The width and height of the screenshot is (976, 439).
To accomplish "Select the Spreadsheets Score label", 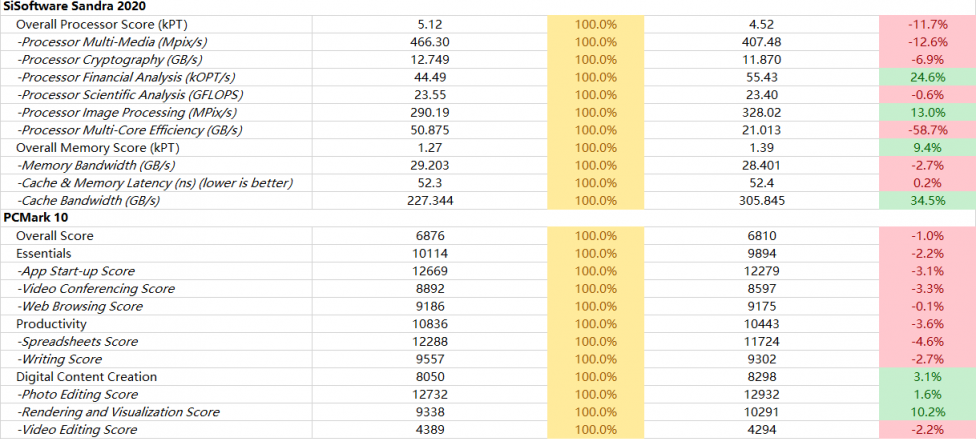I will point(77,342).
